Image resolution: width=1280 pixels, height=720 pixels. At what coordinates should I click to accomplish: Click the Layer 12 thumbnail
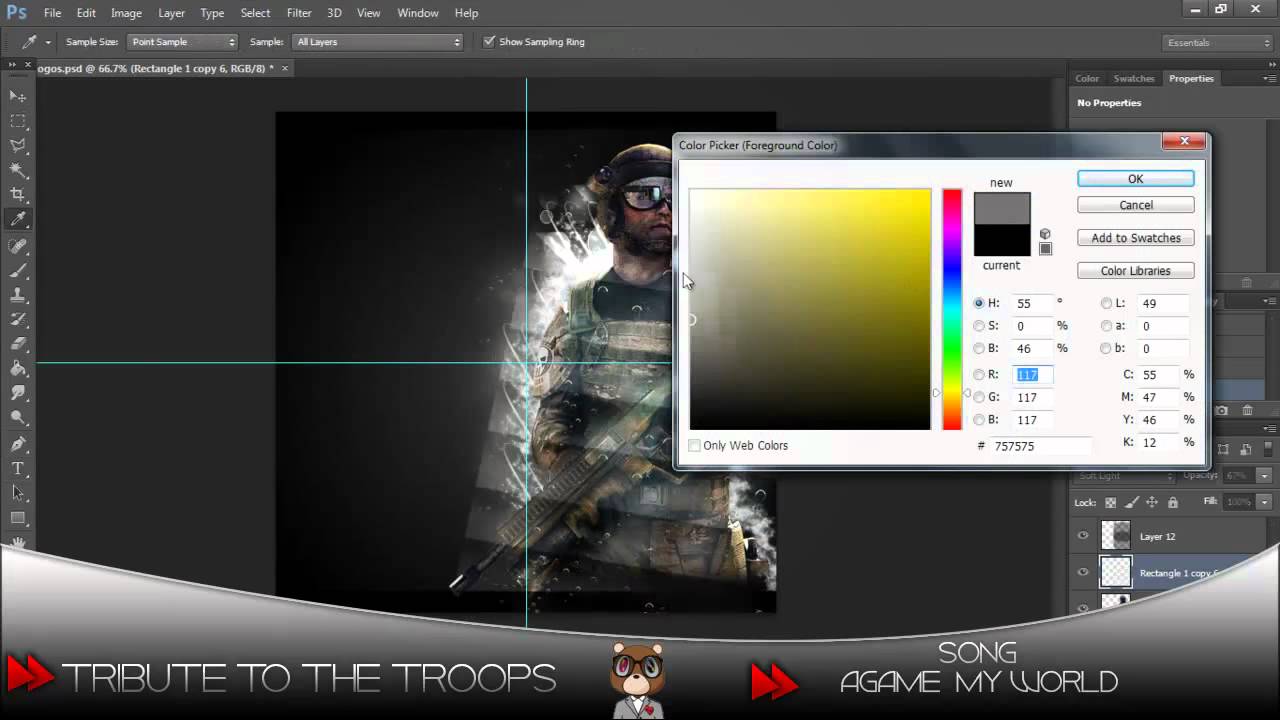[1116, 536]
